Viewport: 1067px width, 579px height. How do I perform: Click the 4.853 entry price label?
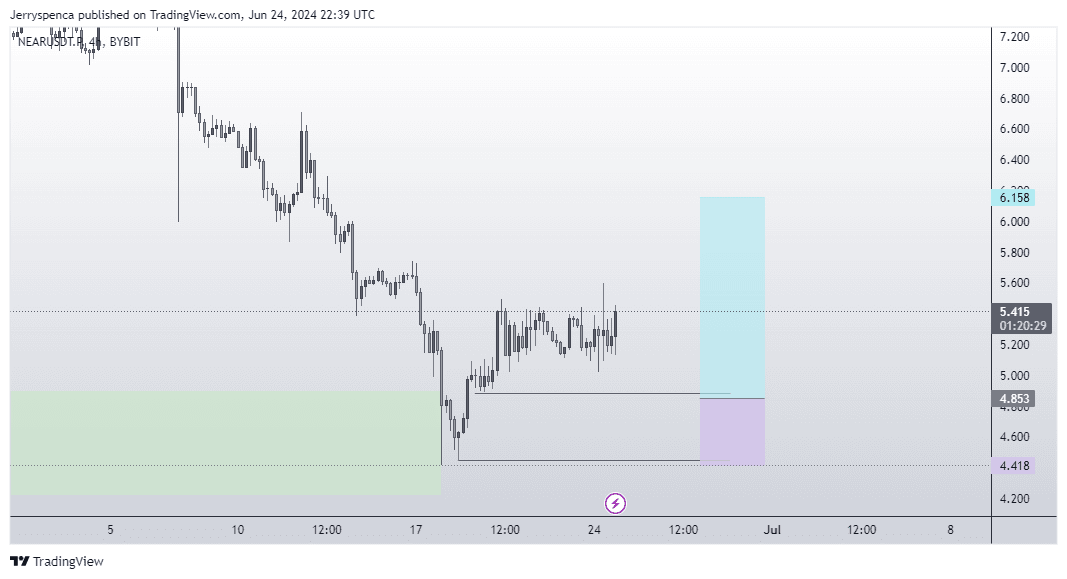coord(1015,399)
